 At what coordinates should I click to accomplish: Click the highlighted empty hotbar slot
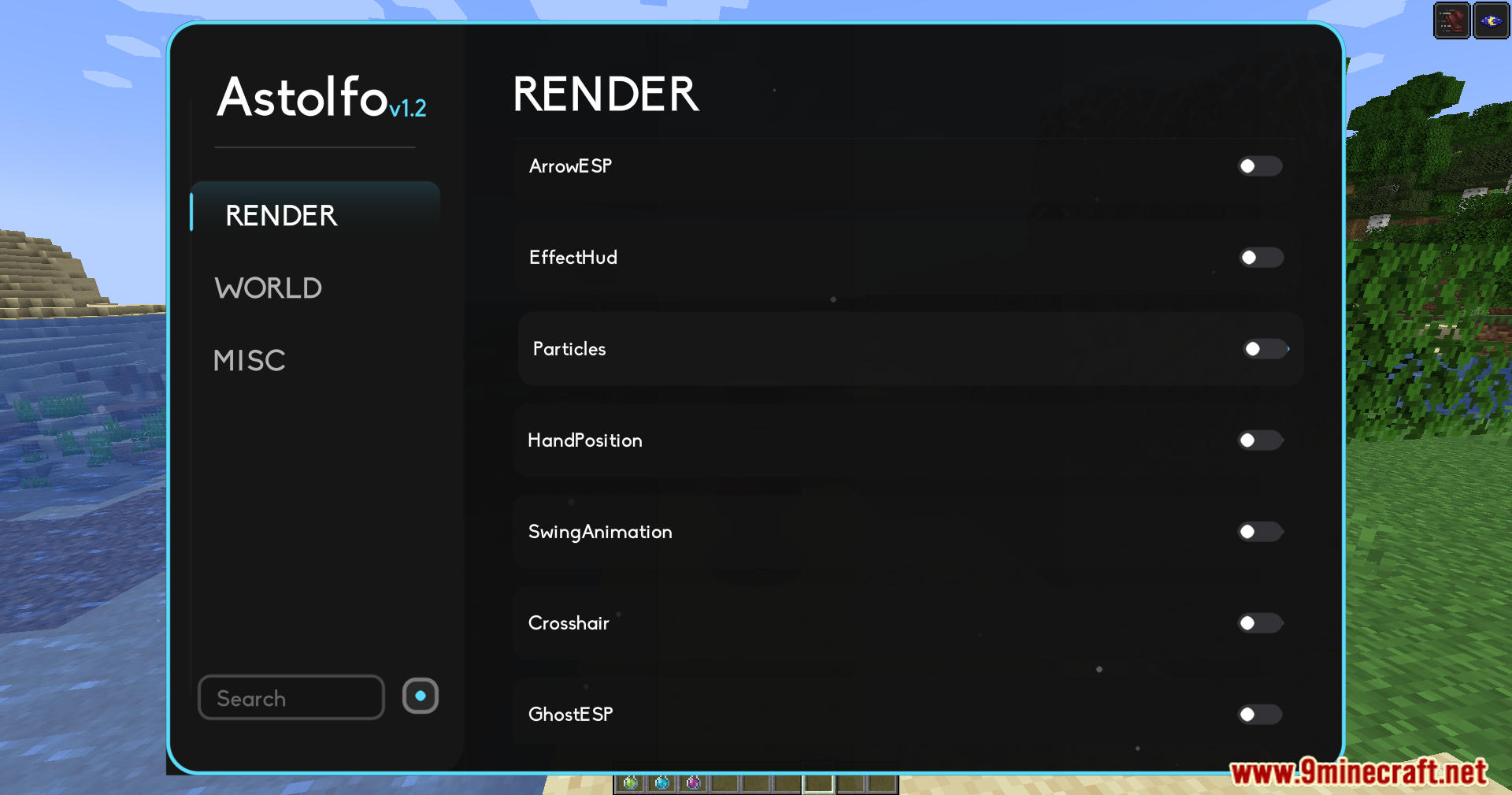click(818, 783)
